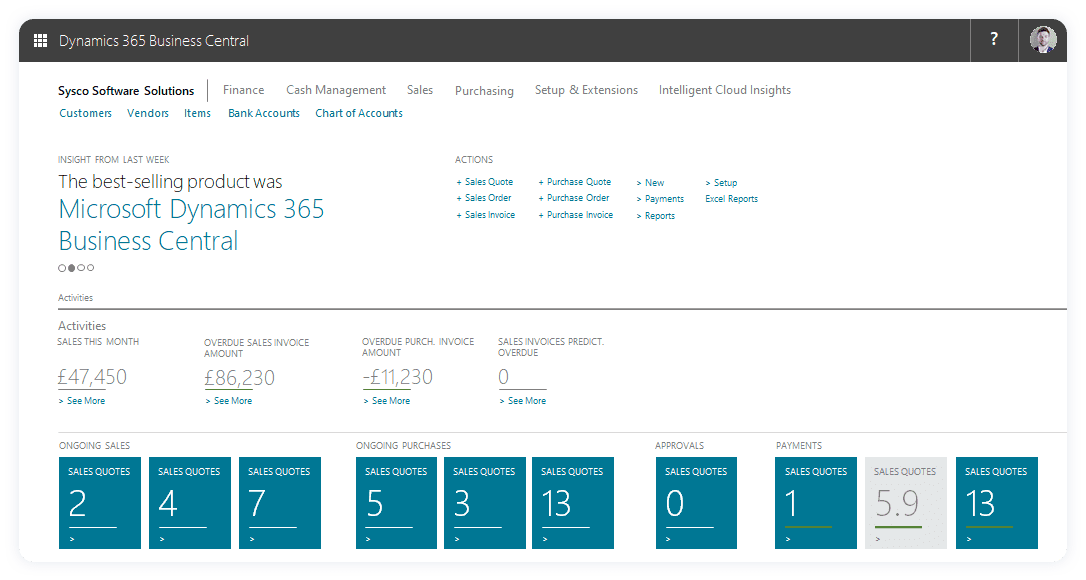
Task: Open Intelligent Cloud Insights
Action: pyautogui.click(x=724, y=90)
